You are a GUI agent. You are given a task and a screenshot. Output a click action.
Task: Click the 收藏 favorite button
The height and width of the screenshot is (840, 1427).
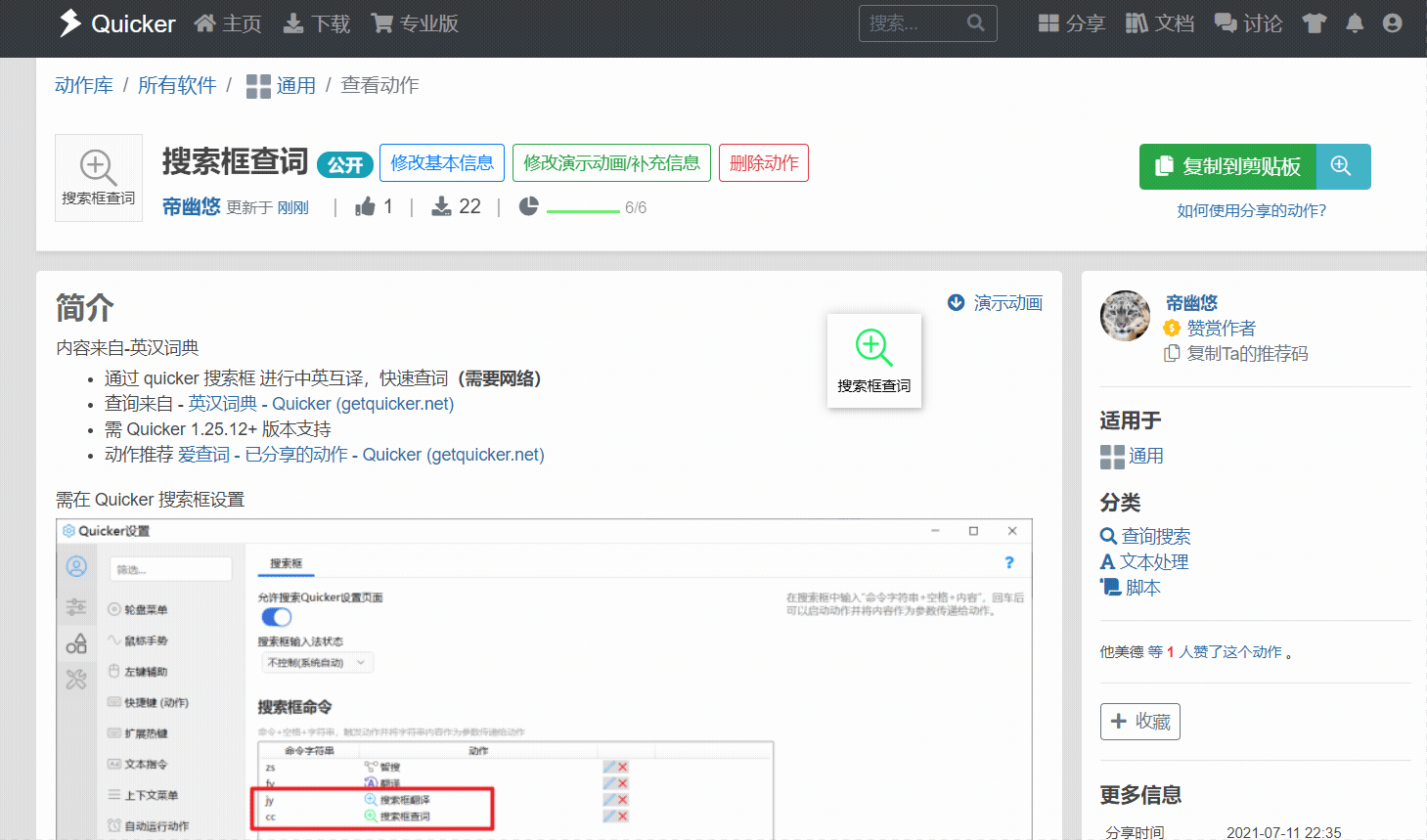(x=1140, y=722)
